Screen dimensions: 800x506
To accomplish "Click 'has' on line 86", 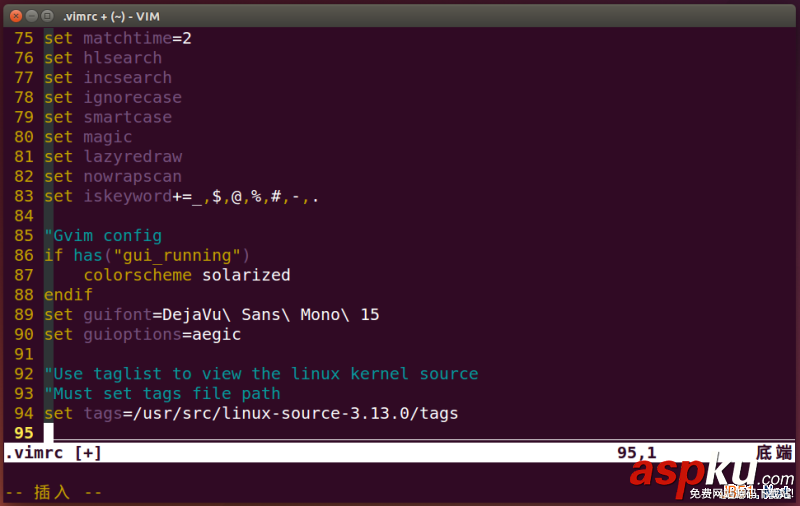I will point(88,256).
